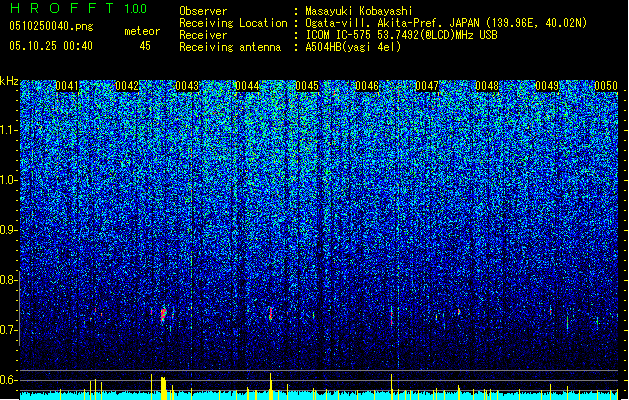Click the 0.9 kHz axis label
This screenshot has width=629, height=400.
[x=8, y=230]
